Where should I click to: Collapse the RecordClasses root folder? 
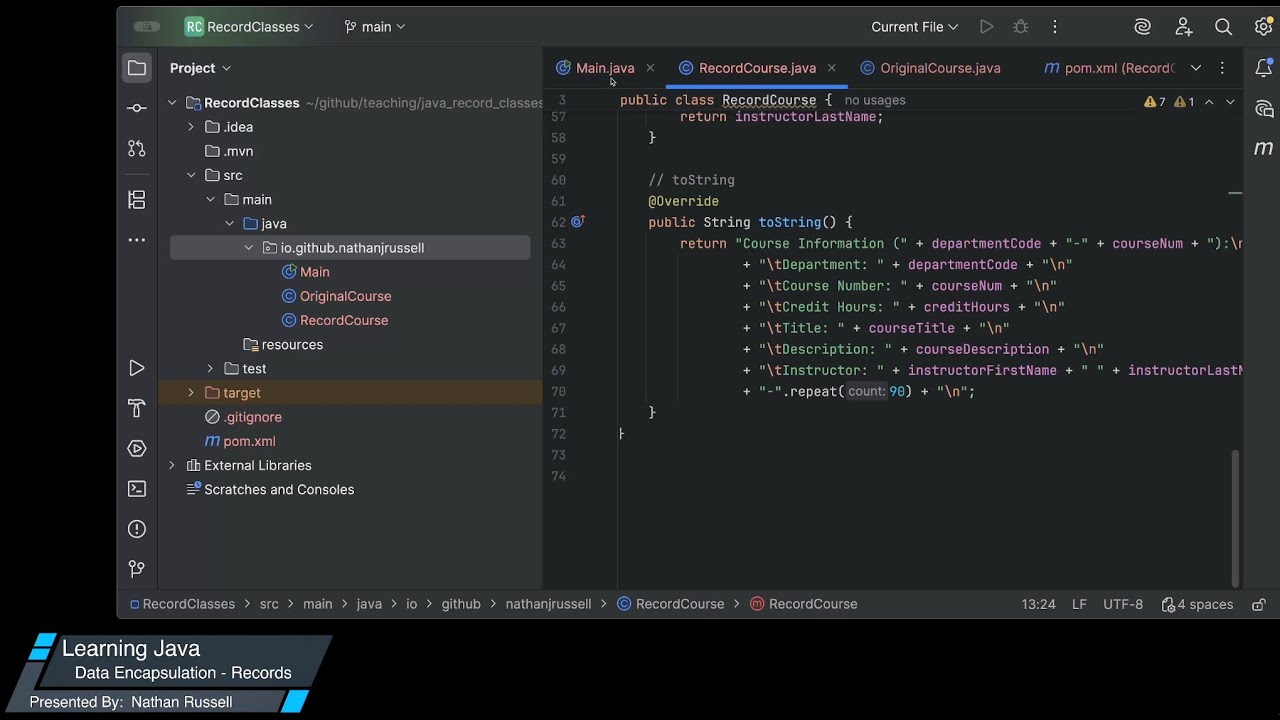pos(172,103)
